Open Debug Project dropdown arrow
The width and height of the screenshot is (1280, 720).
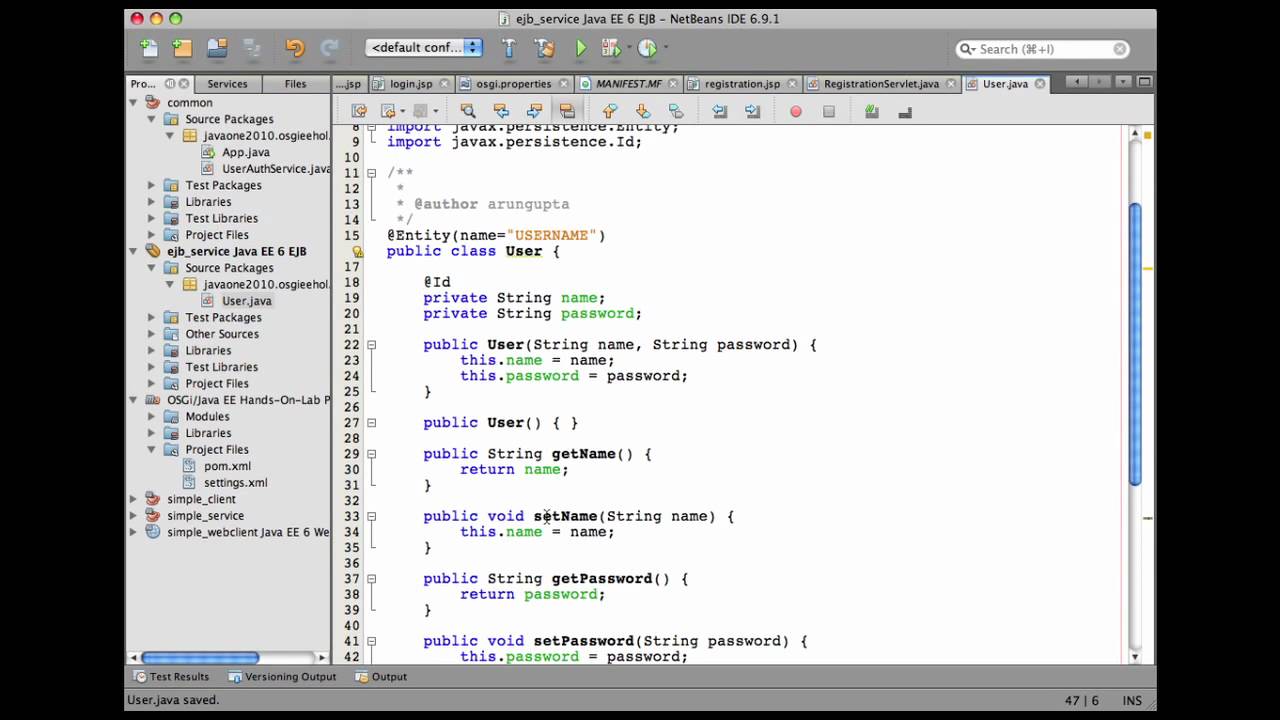[x=628, y=48]
